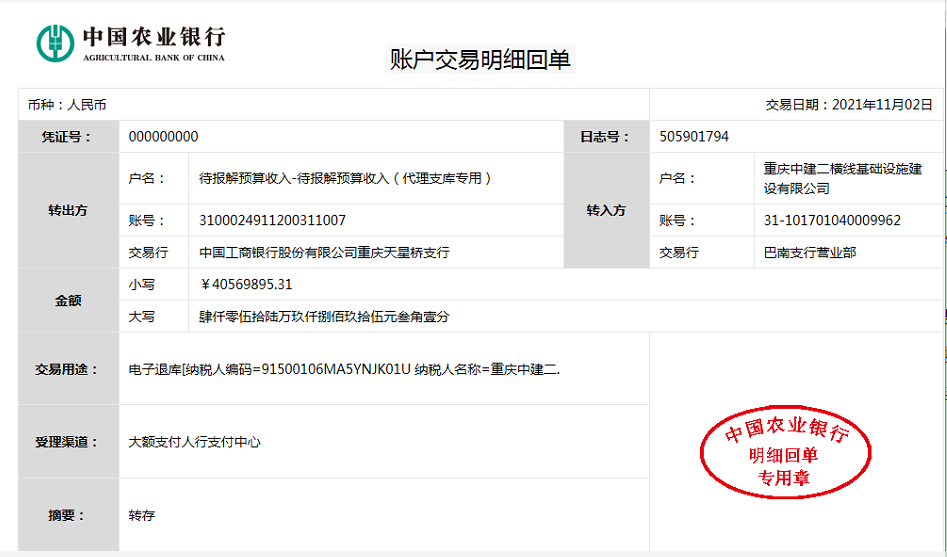The height and width of the screenshot is (557, 947).
Task: Click the 交易用途 label cell
Action: (68, 369)
